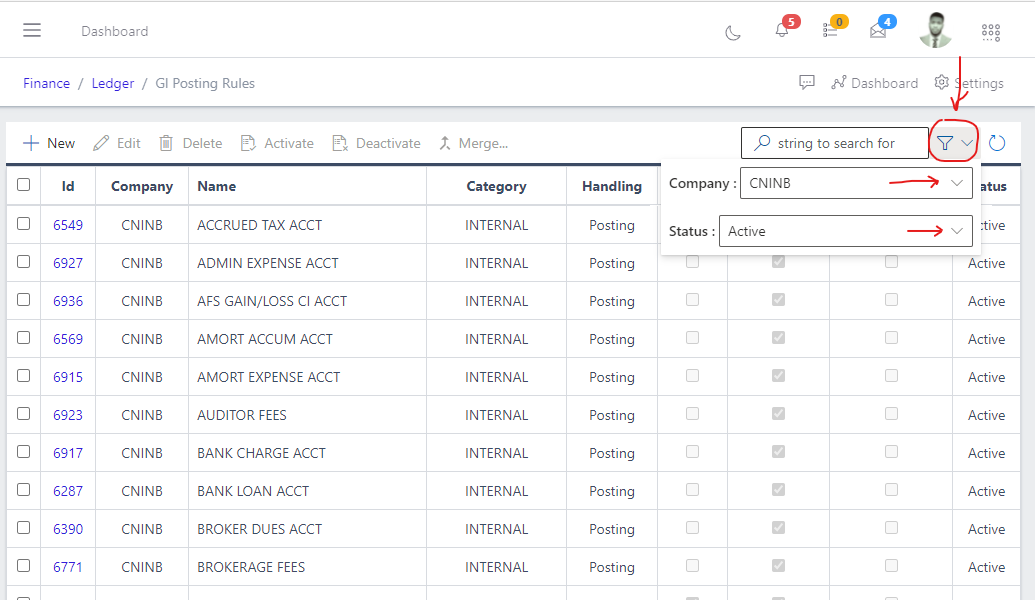Select all rows with header checkbox
Viewport: 1035px width, 600px height.
pos(22,185)
